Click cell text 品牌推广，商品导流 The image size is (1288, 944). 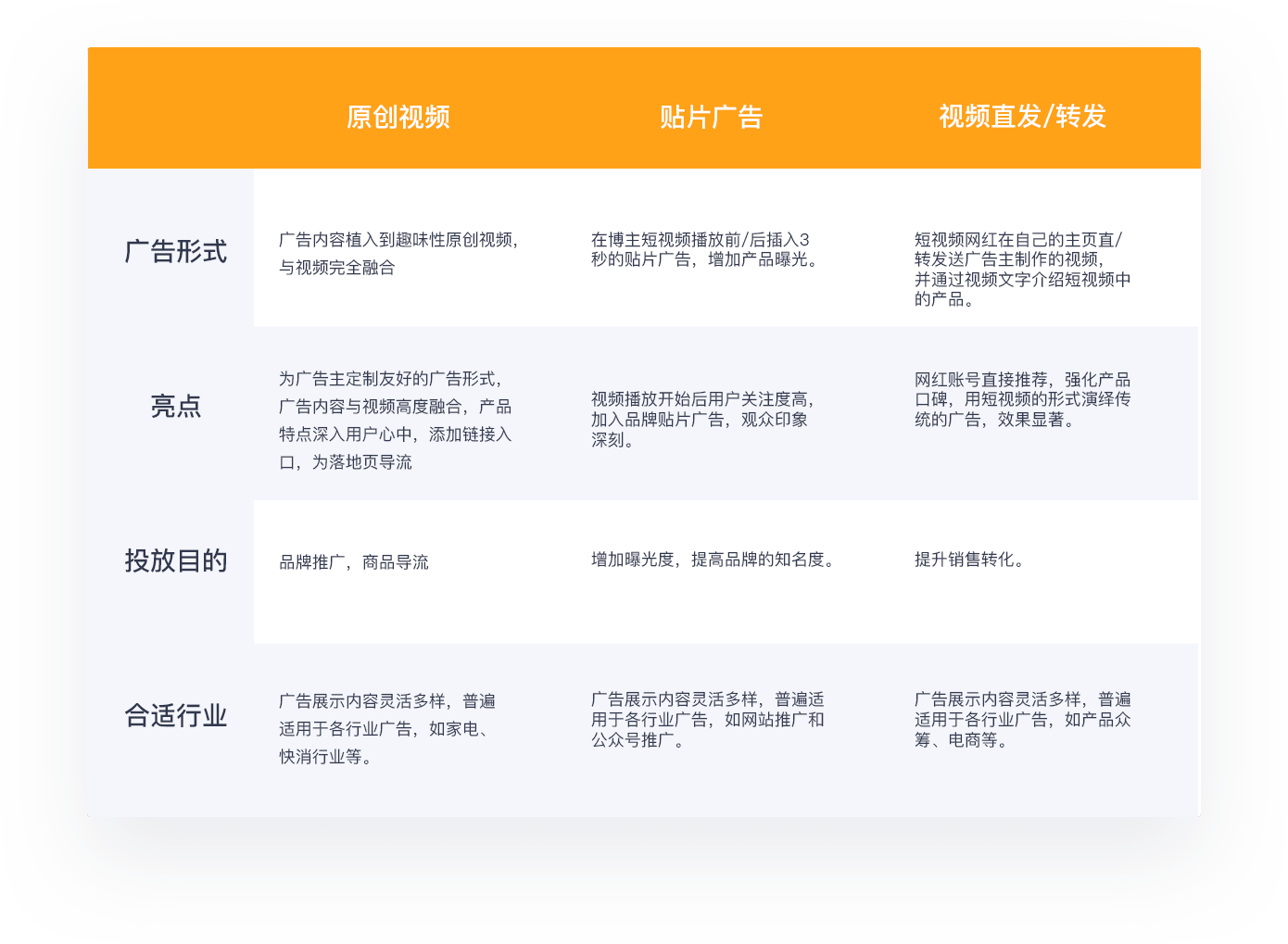354,561
